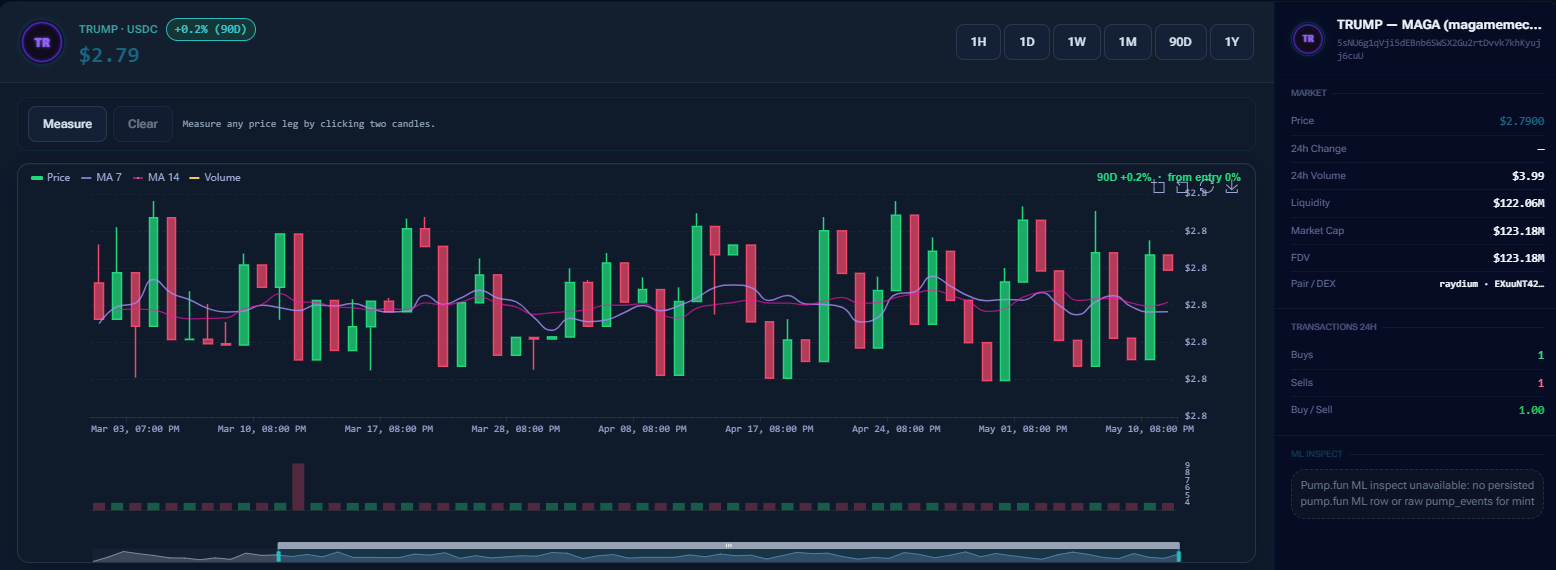This screenshot has height=570, width=1556.
Task: Click the 90D +0.2% from entry label
Action: 1168,177
